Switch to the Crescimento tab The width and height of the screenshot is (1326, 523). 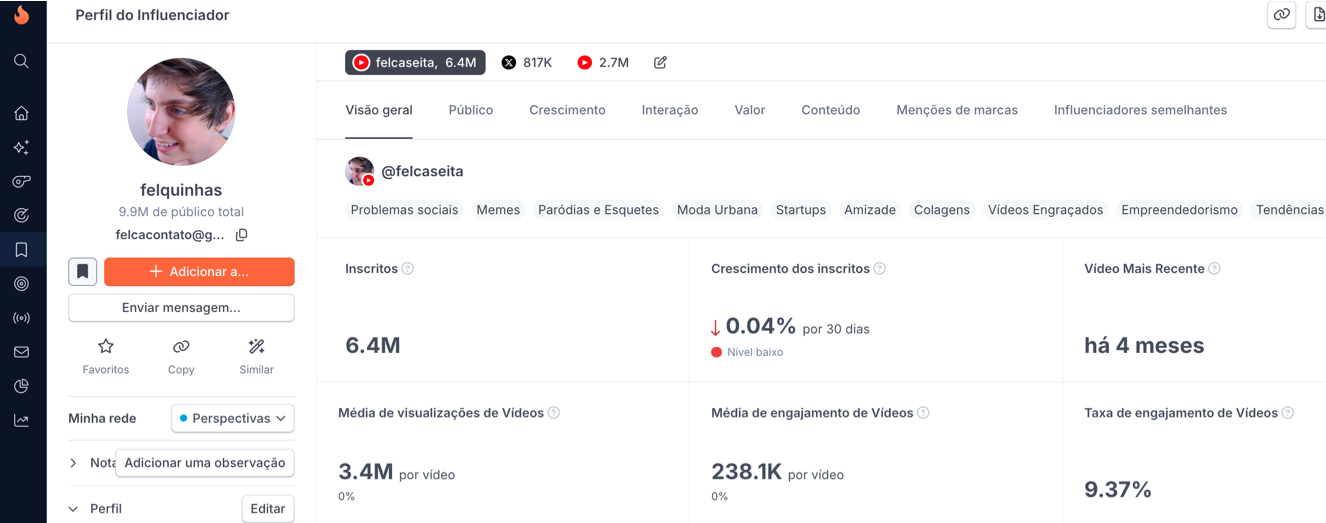567,110
